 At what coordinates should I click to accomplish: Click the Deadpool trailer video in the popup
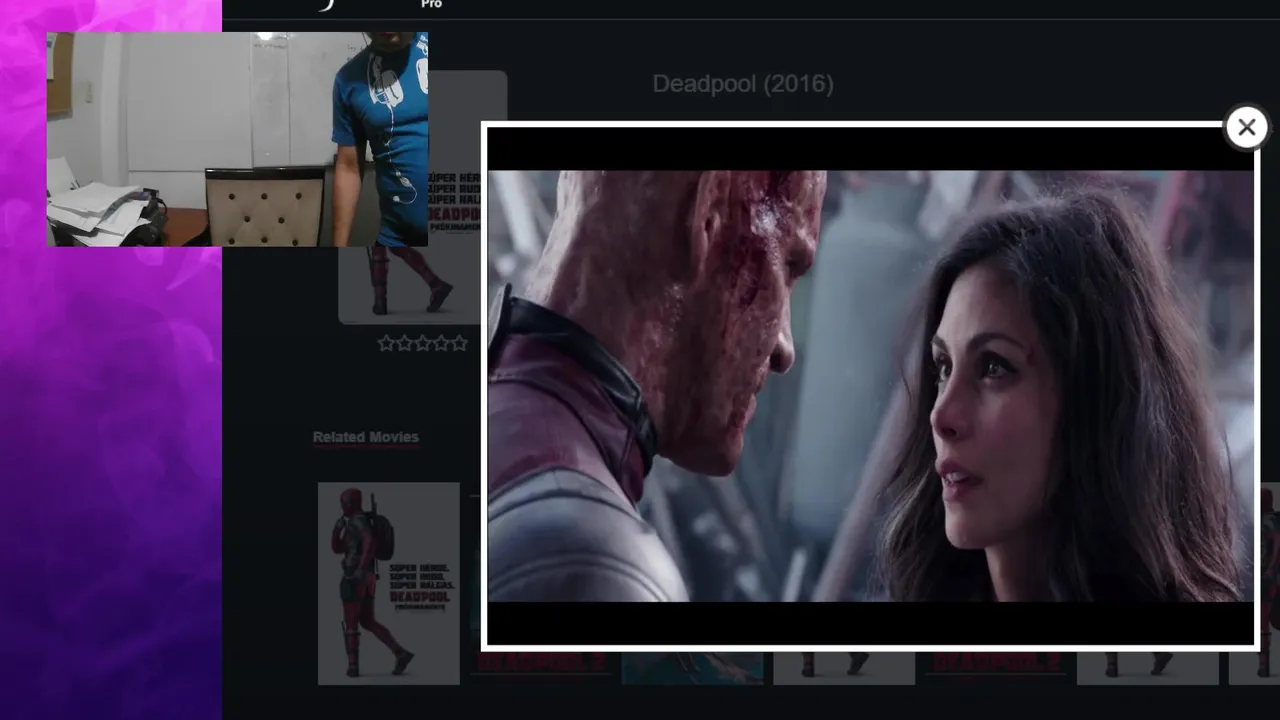(870, 386)
